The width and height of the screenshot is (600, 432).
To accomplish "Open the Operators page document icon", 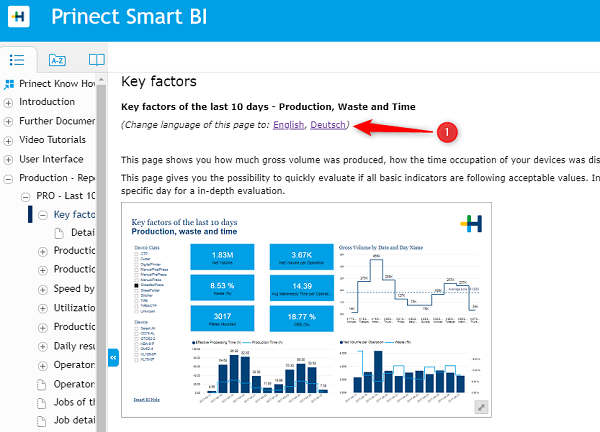I will (42, 384).
